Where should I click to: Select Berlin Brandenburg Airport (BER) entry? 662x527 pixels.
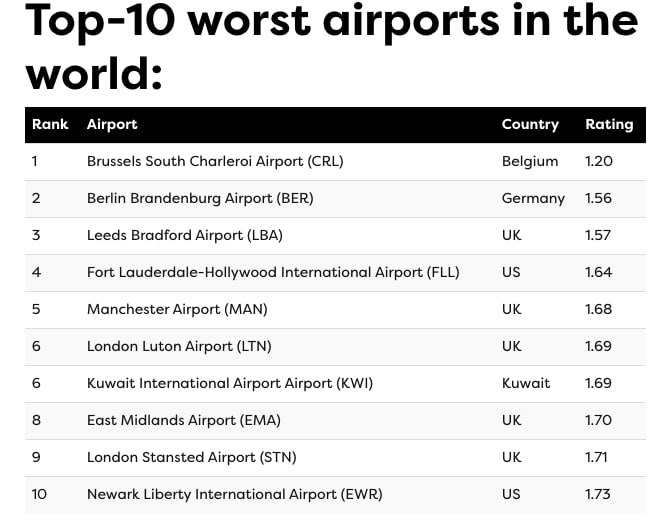(200, 198)
